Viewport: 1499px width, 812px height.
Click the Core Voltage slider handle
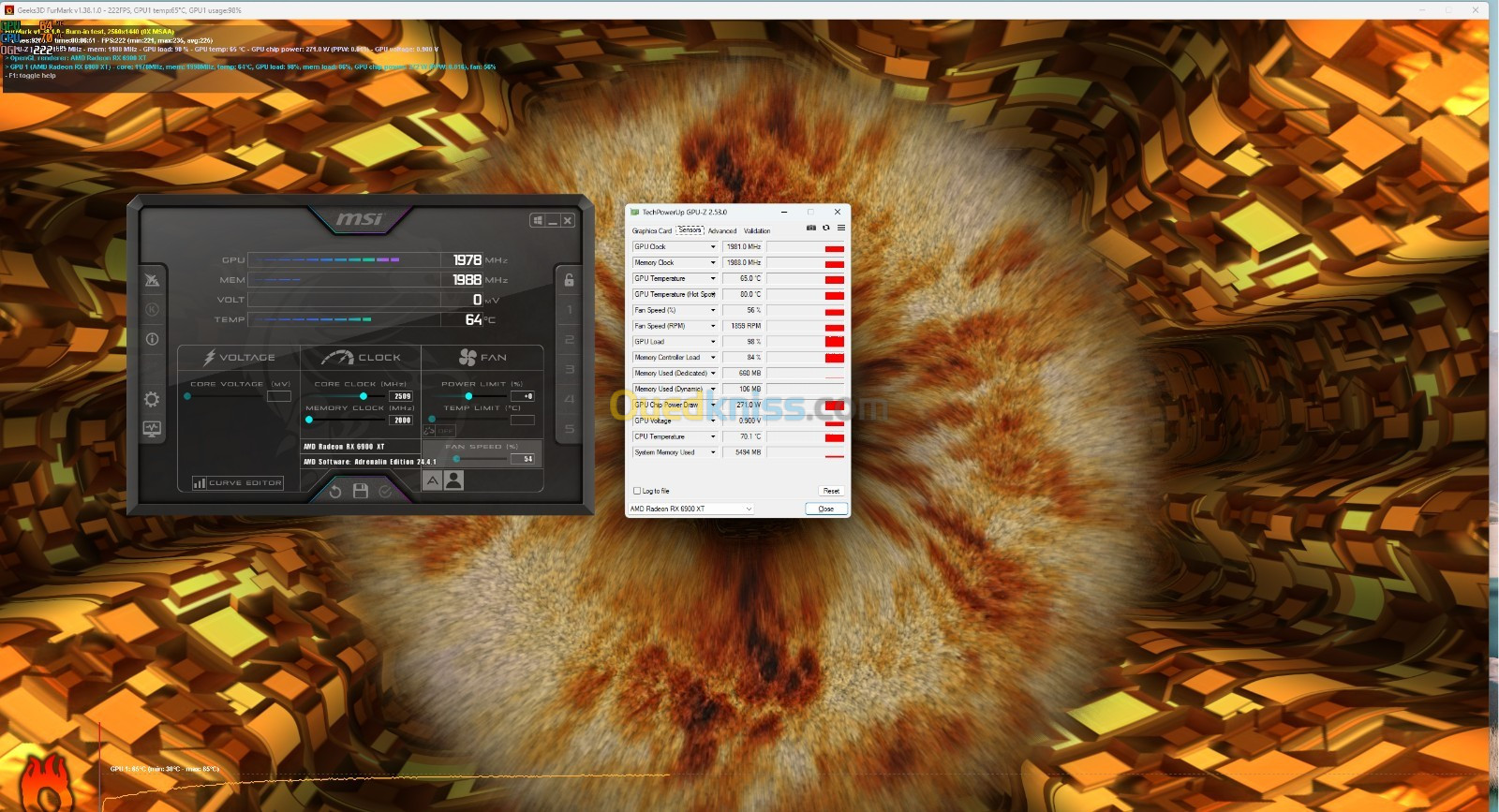pos(187,396)
